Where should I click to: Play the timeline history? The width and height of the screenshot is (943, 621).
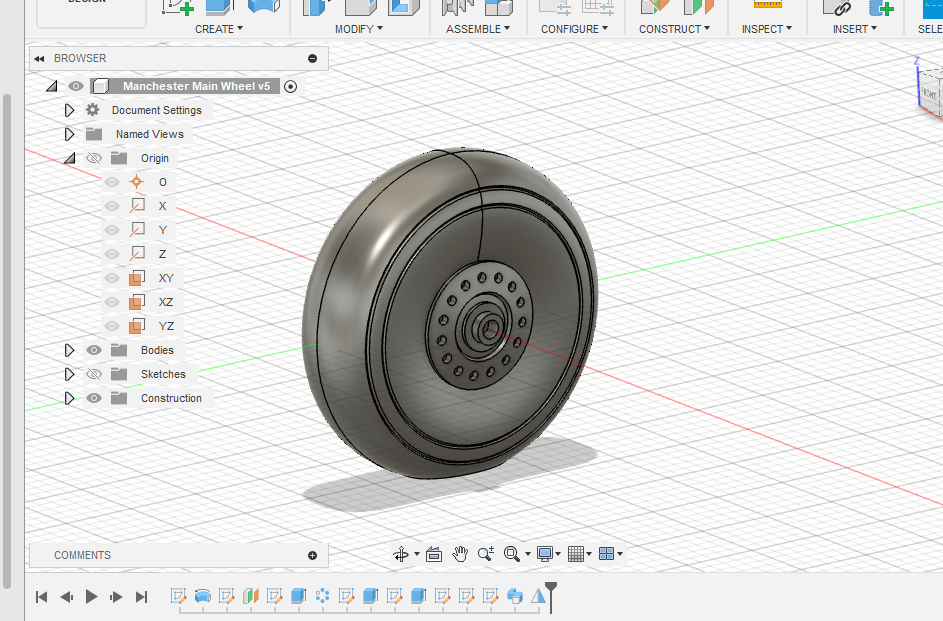click(x=91, y=596)
